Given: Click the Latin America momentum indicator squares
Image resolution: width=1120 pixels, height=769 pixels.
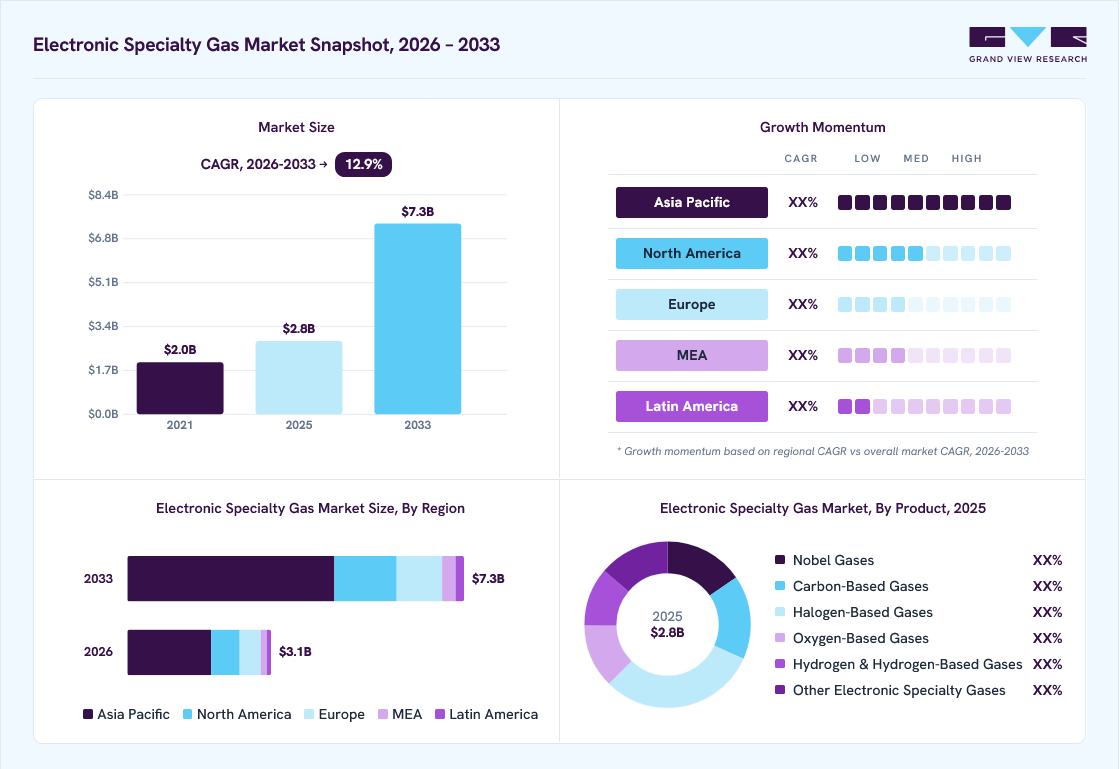Looking at the screenshot, I should click(924, 406).
